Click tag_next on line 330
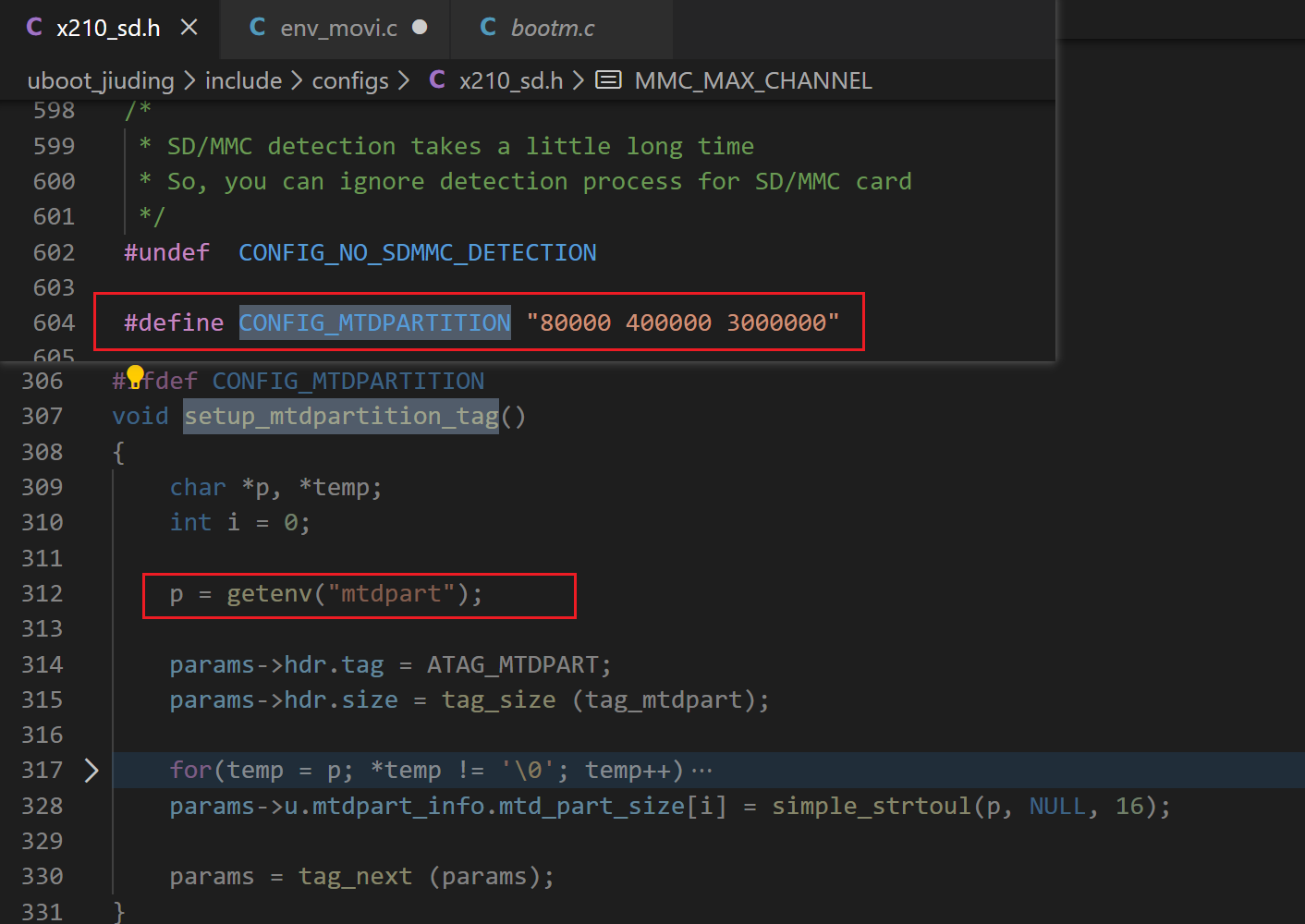Viewport: 1305px width, 924px height. click(355, 876)
